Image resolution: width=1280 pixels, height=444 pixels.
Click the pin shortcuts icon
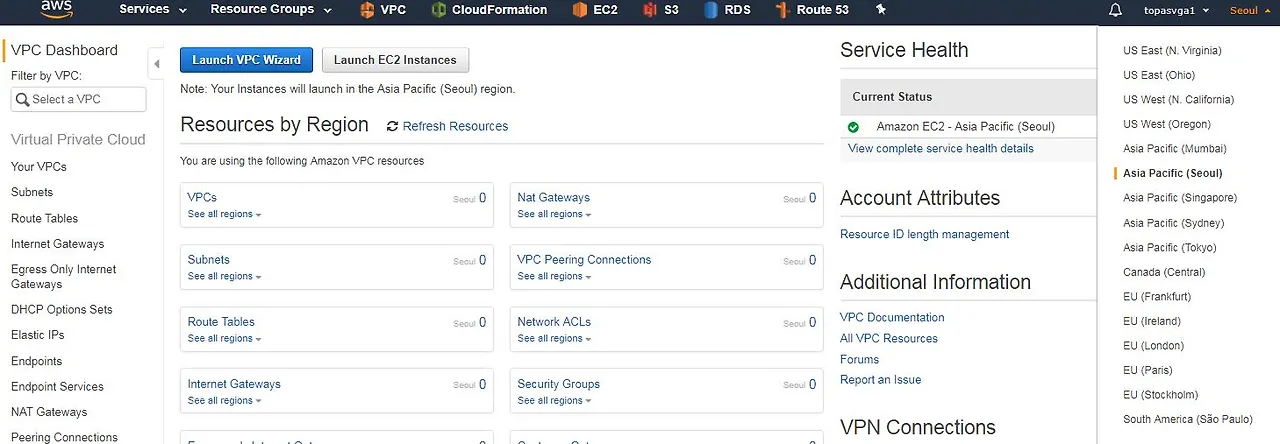click(x=881, y=10)
